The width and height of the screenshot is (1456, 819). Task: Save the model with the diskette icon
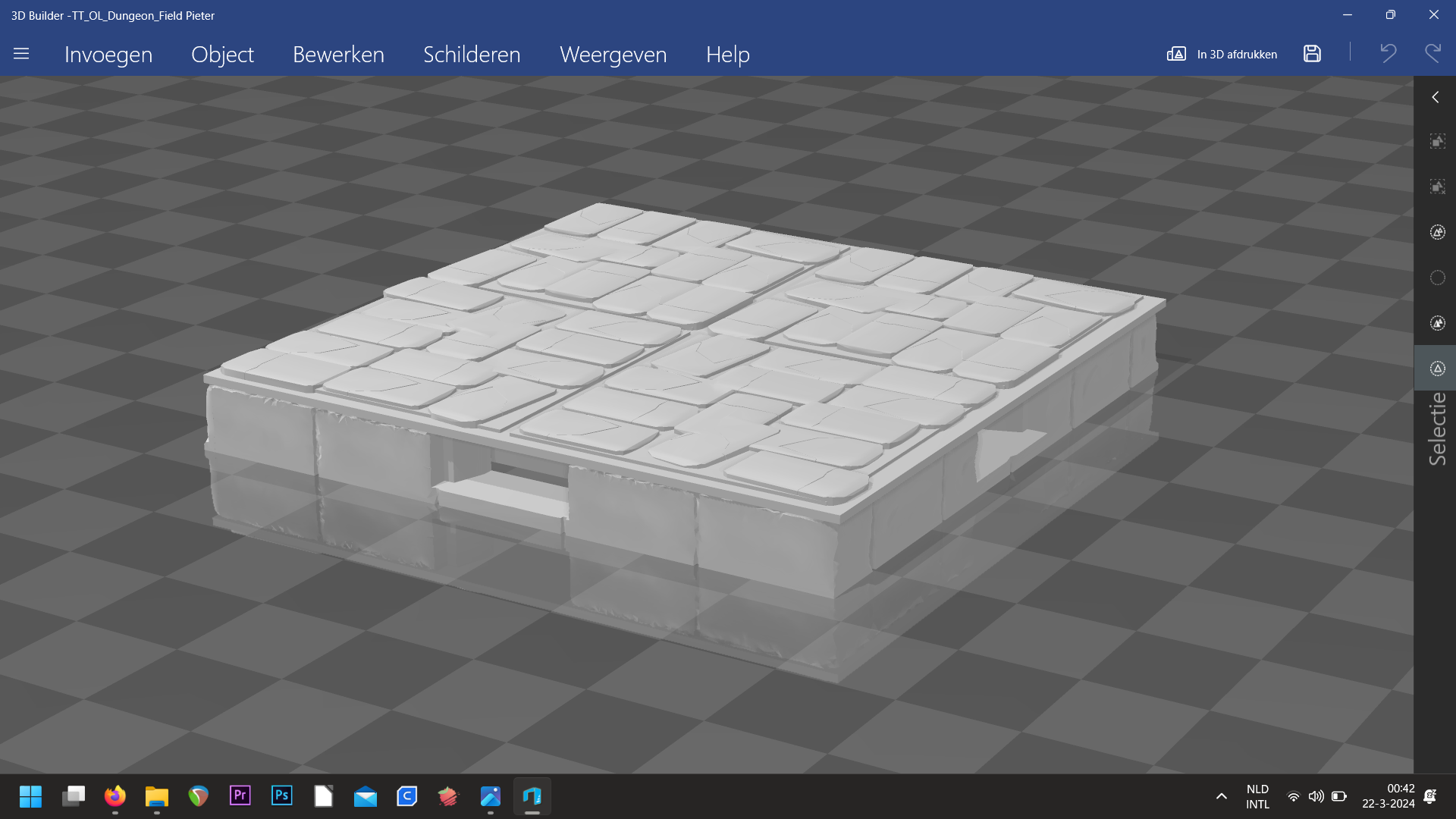1312,54
